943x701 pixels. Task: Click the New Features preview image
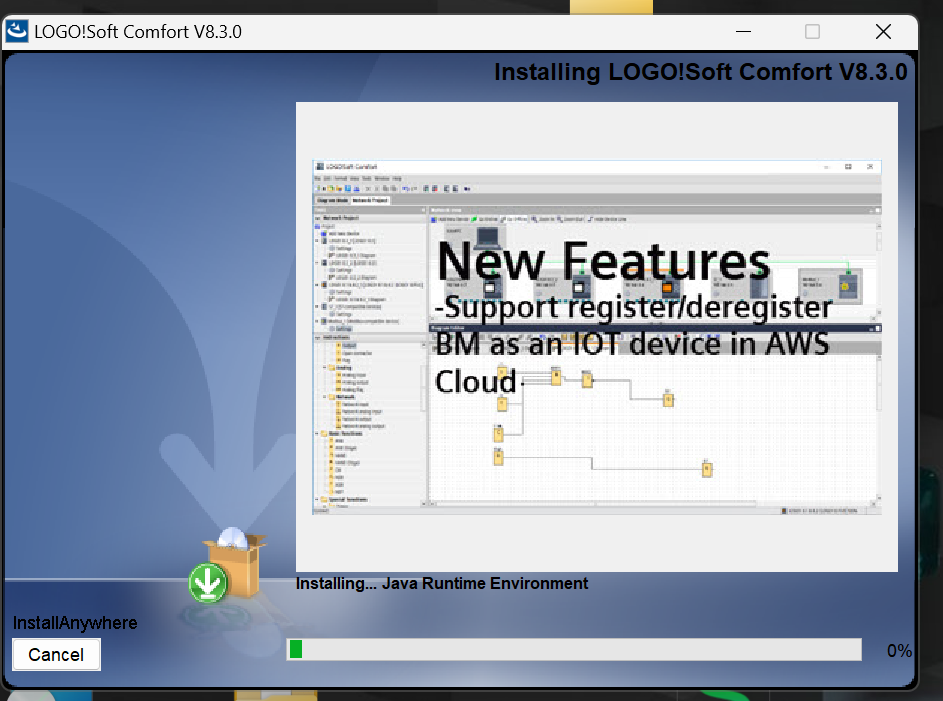coord(597,337)
